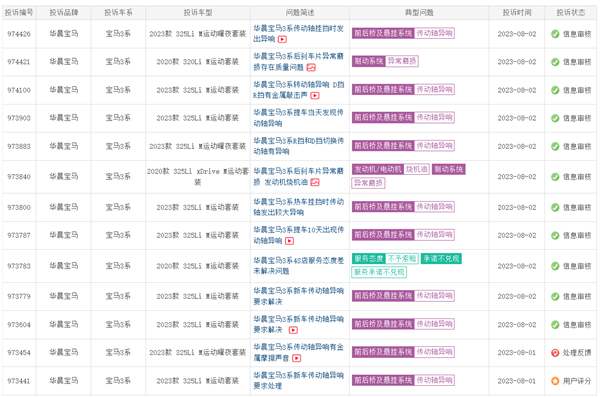Click video icon in complaint 974100 description
Viewport: 600px width, 397px height.
pos(315,95)
